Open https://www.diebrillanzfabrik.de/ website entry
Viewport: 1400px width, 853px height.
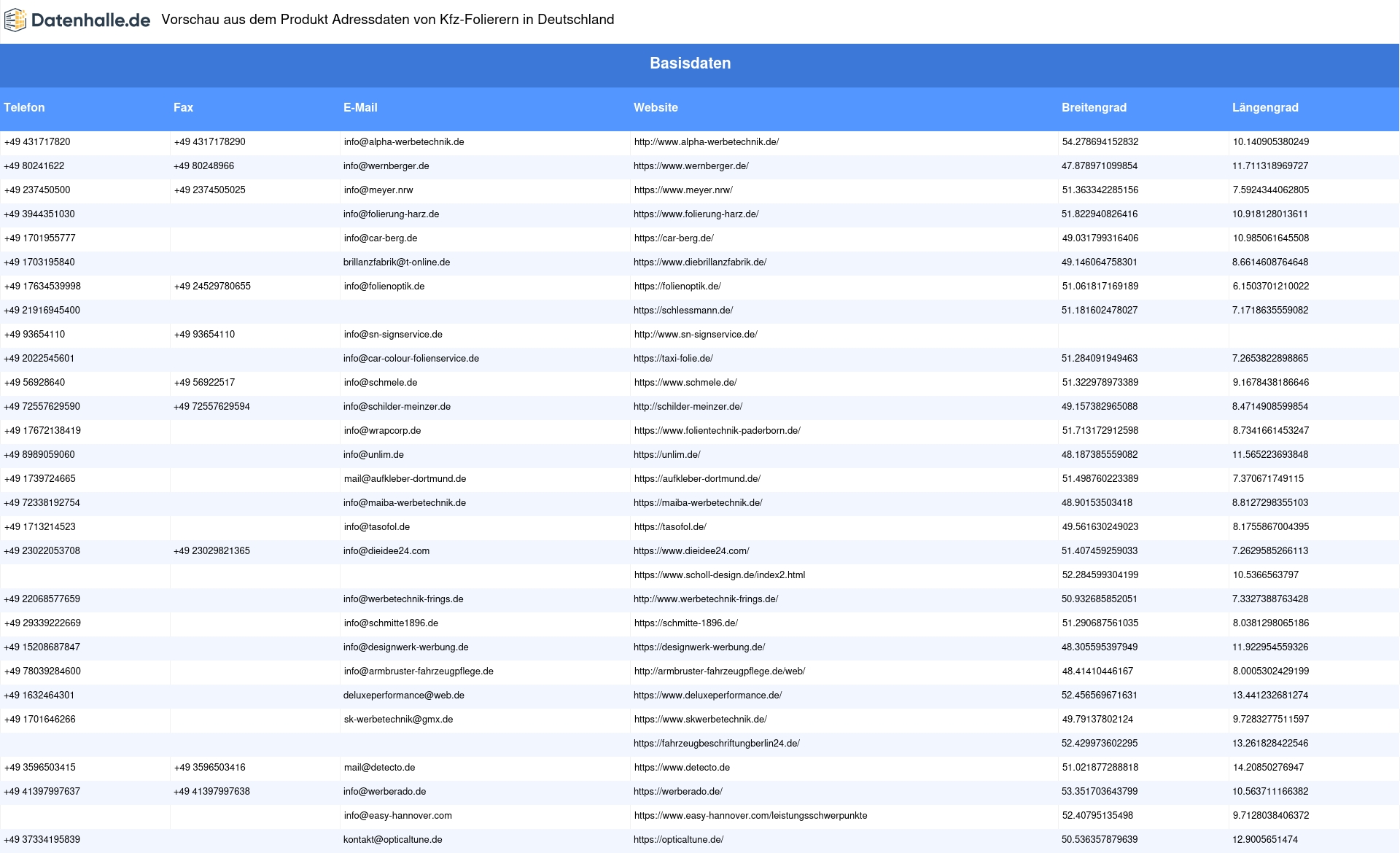tap(699, 262)
